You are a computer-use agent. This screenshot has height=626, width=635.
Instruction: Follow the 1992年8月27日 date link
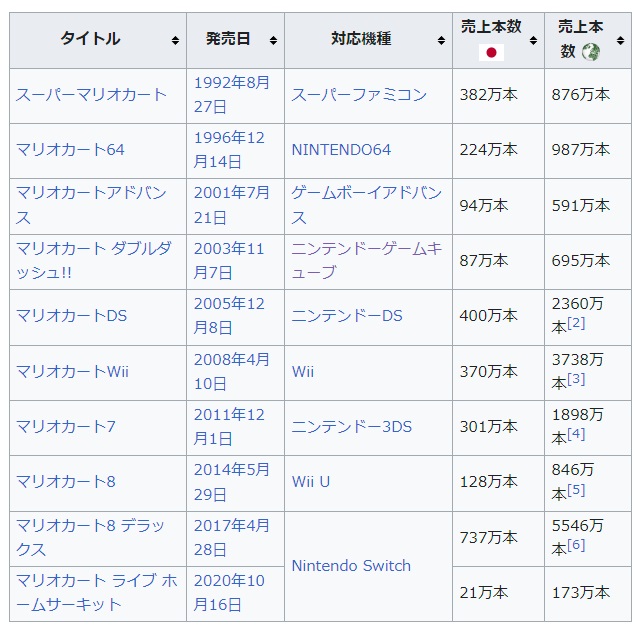tap(232, 95)
